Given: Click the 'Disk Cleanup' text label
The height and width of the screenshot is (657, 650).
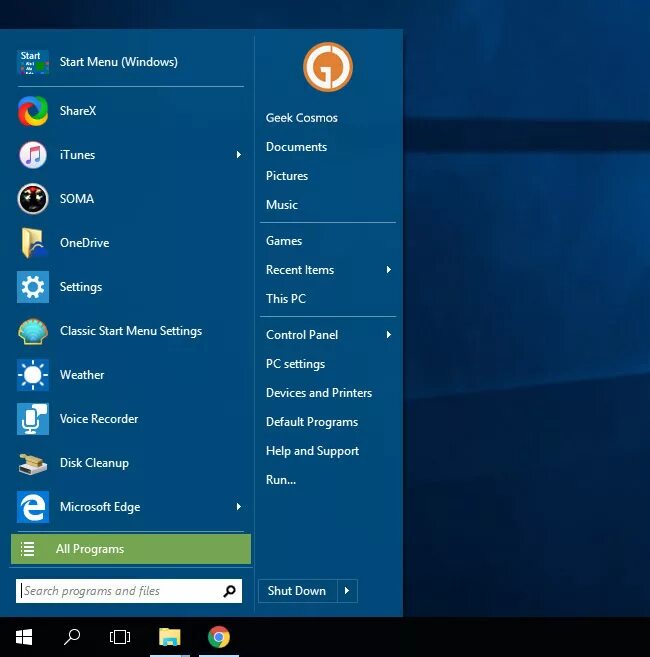Looking at the screenshot, I should (x=94, y=463).
